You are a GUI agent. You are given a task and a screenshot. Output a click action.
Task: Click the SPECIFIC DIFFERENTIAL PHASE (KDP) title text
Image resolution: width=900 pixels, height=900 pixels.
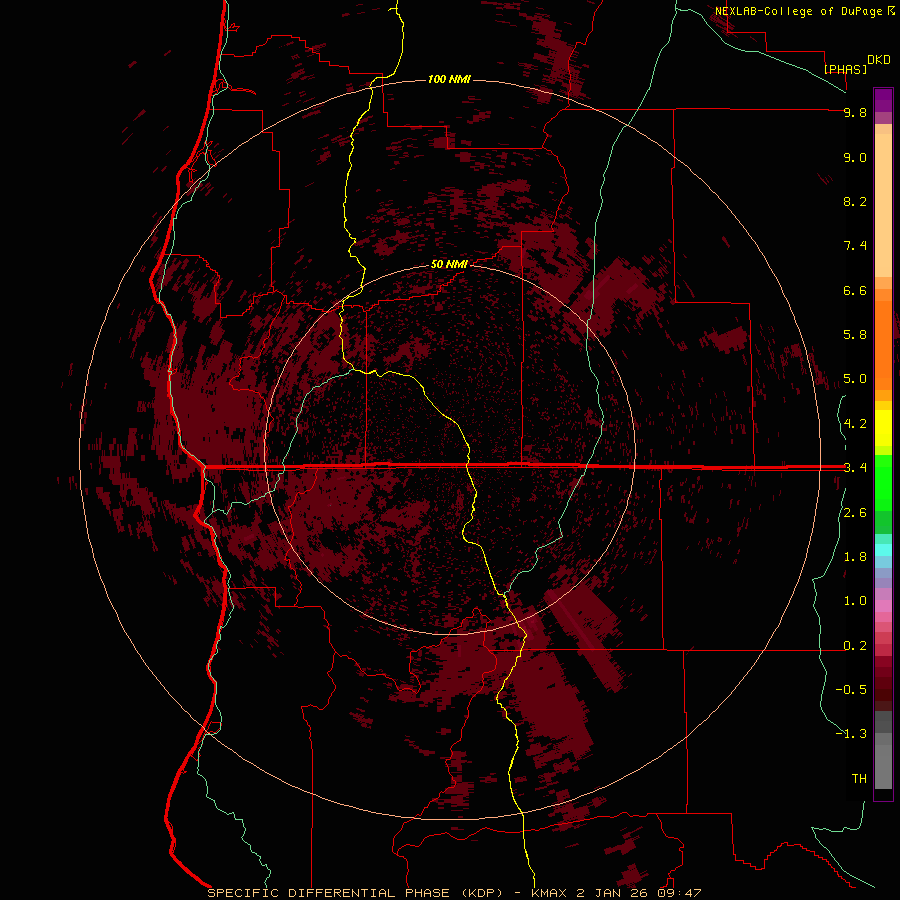pos(355,893)
